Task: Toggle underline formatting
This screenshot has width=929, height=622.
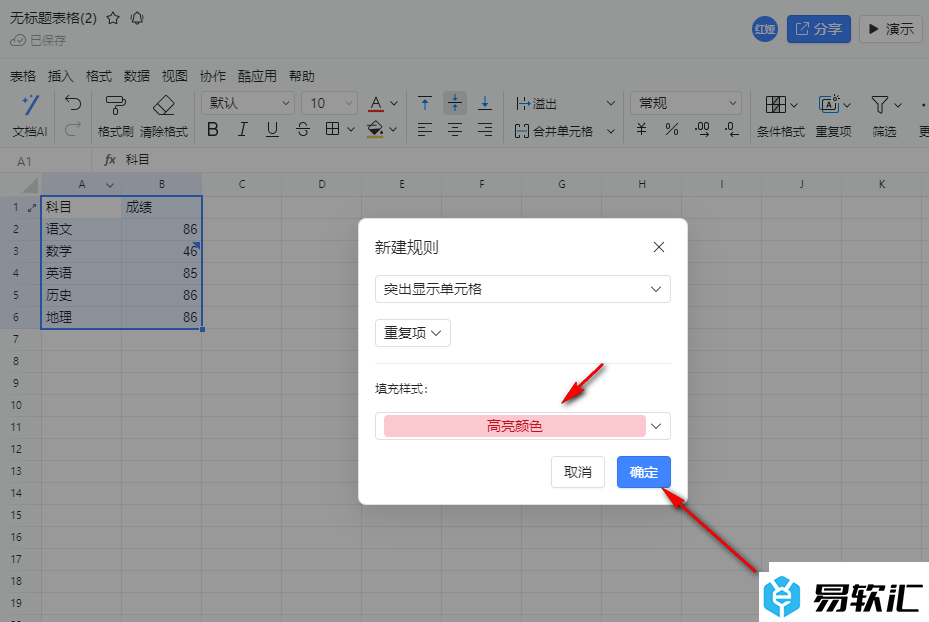Action: [x=272, y=129]
